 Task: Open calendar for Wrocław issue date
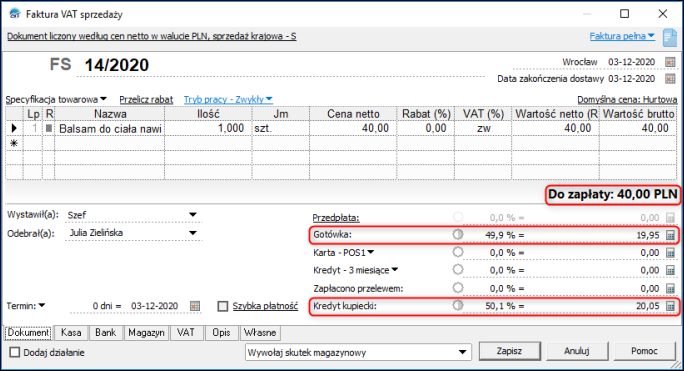[670, 62]
